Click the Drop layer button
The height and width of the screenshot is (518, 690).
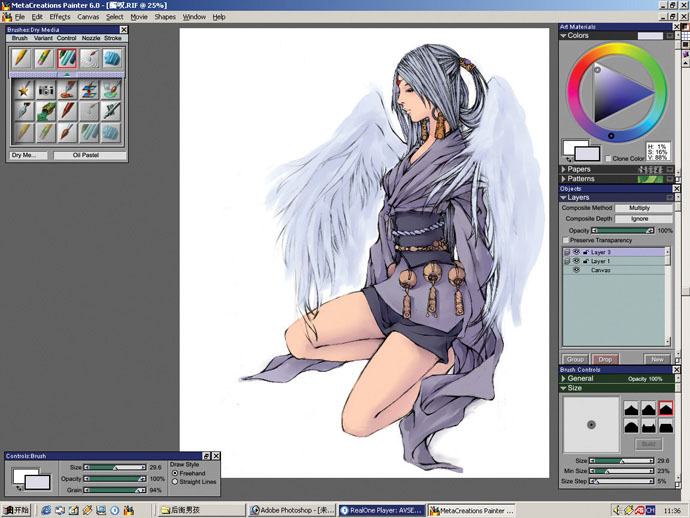tap(605, 359)
